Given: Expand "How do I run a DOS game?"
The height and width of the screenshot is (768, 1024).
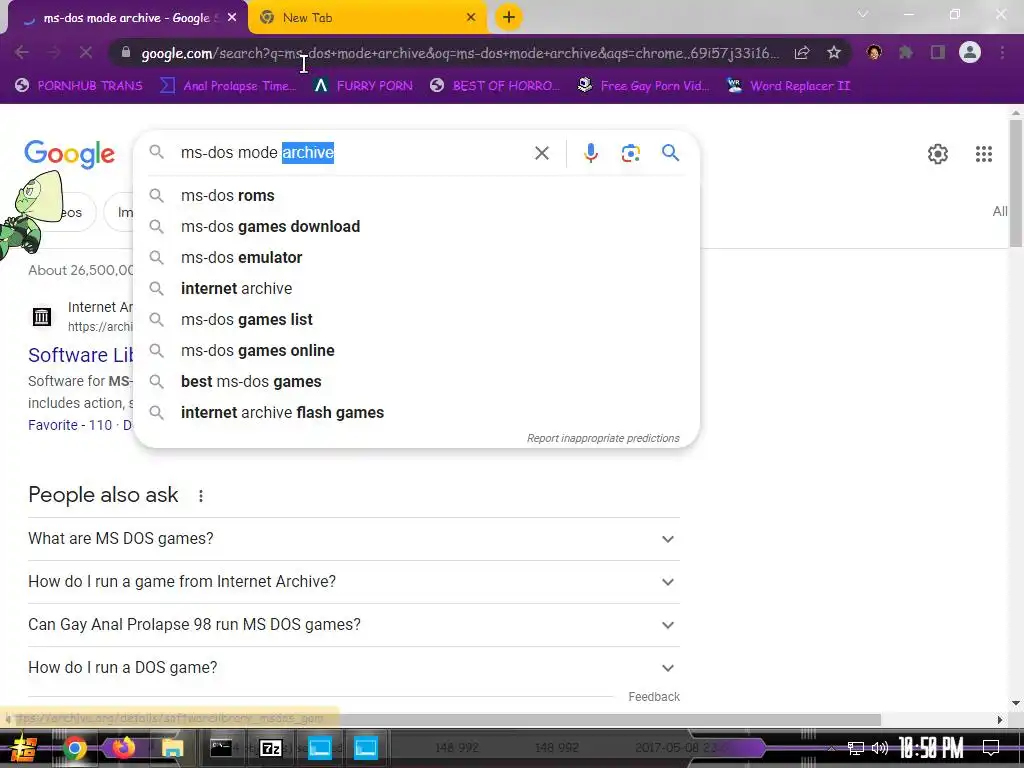Looking at the screenshot, I should (353, 668).
